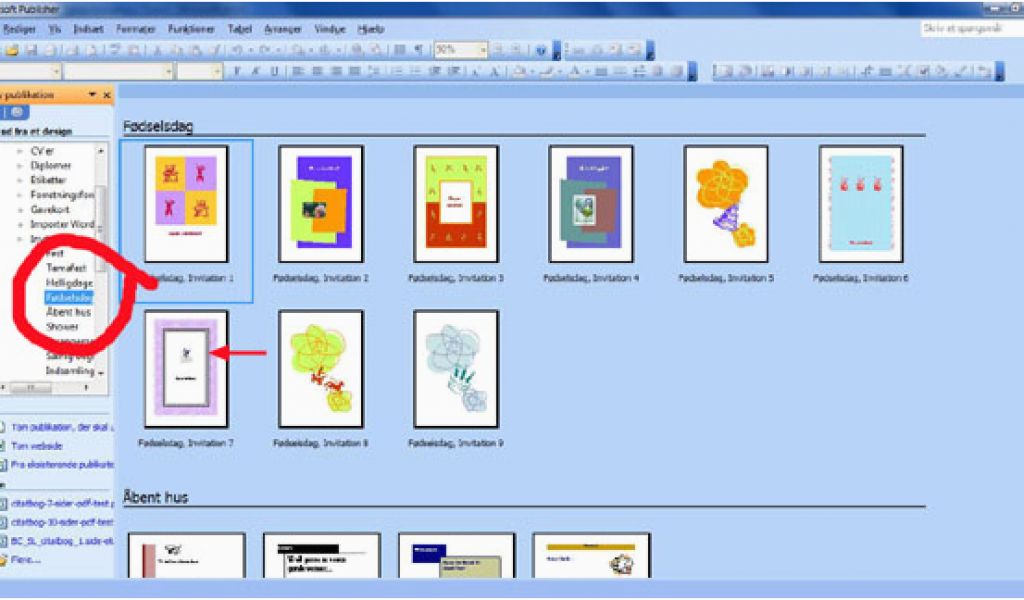
Task: Expand the Gavekort tree node
Action: point(20,210)
